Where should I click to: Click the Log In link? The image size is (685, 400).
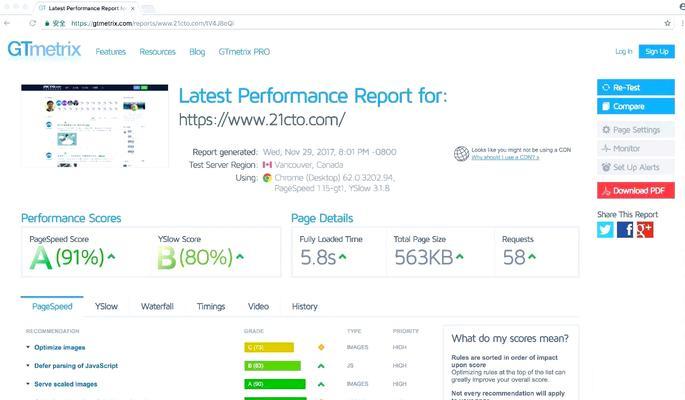pos(623,52)
